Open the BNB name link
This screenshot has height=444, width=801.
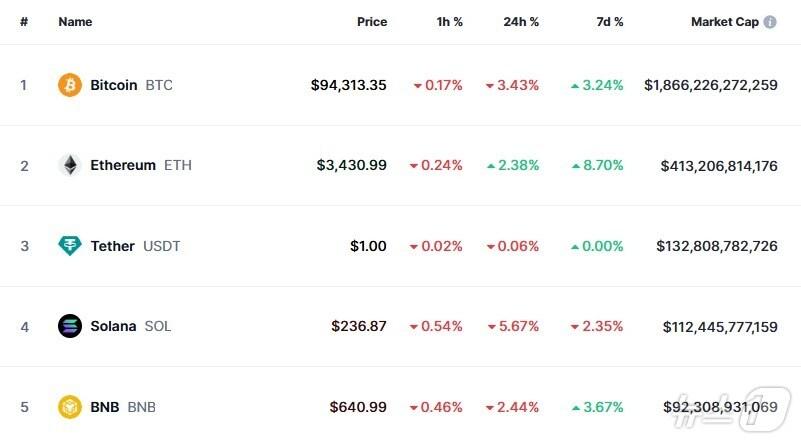point(105,407)
